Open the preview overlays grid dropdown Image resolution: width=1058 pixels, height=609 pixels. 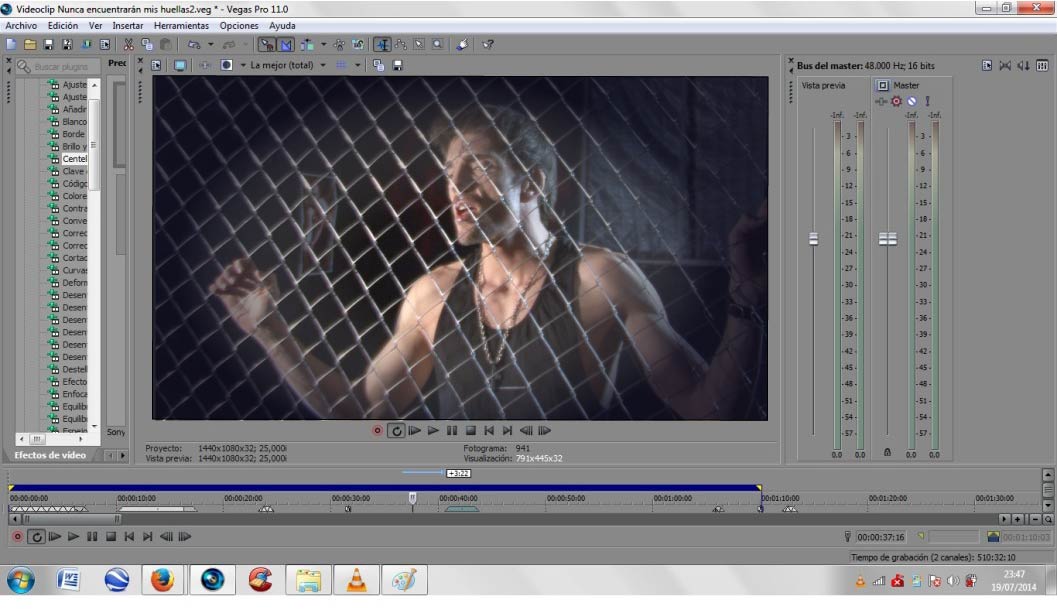358,65
